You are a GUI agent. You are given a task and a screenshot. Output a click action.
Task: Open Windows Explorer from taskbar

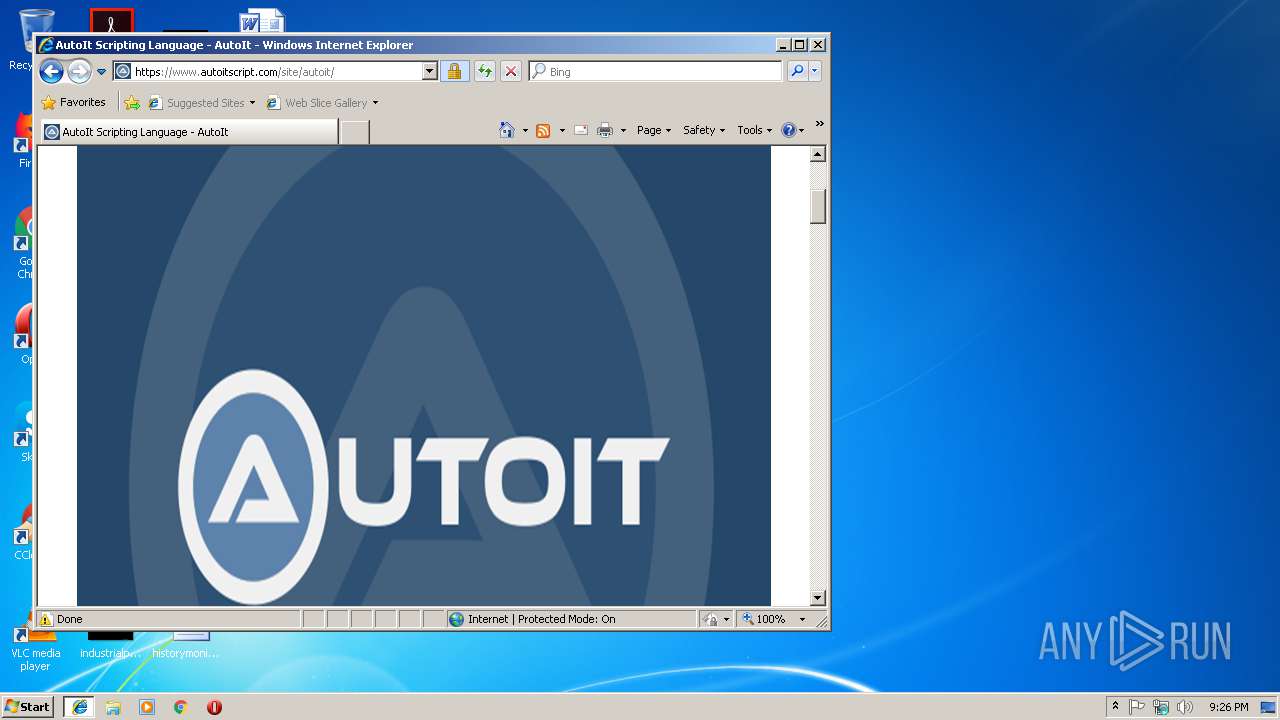[113, 707]
